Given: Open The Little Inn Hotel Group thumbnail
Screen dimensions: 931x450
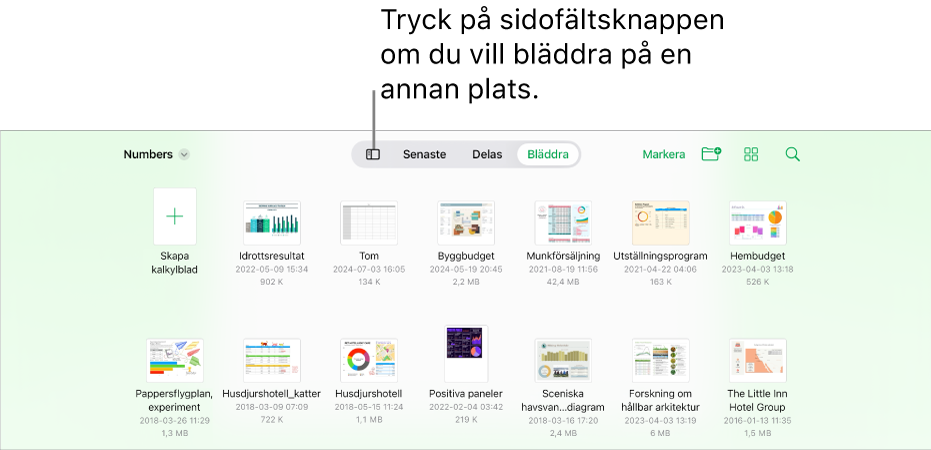Looking at the screenshot, I should 758,360.
